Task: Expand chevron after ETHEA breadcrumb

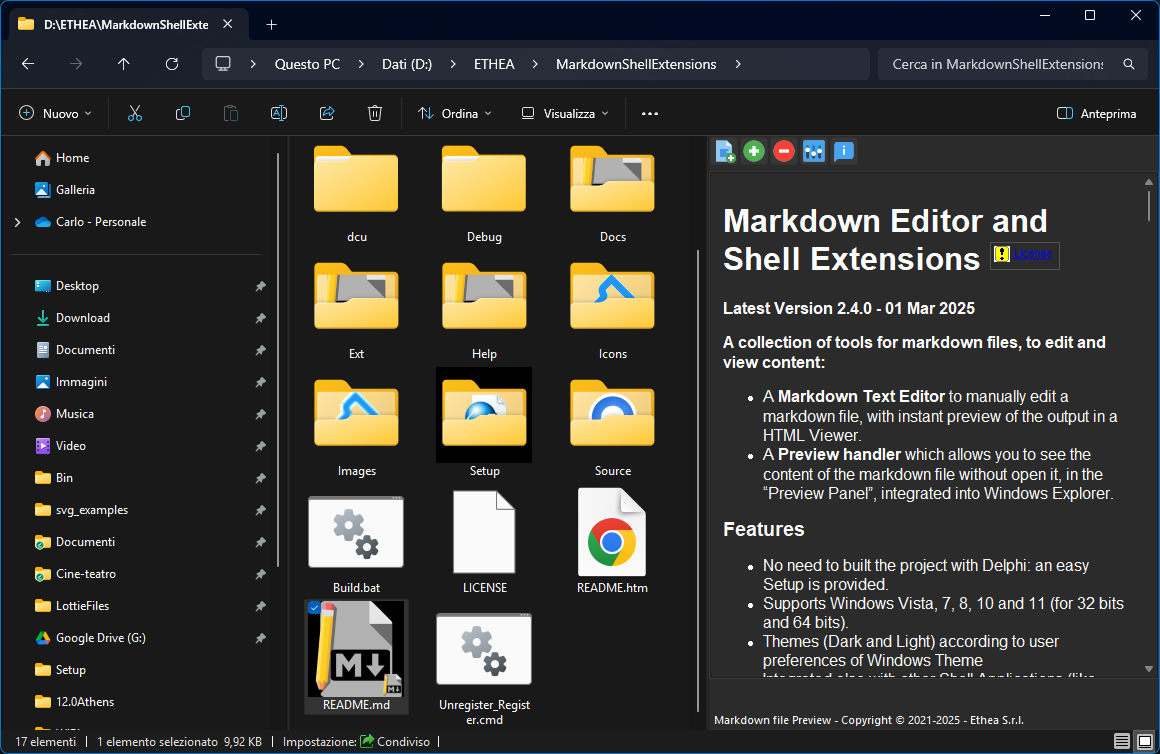Action: pos(535,64)
